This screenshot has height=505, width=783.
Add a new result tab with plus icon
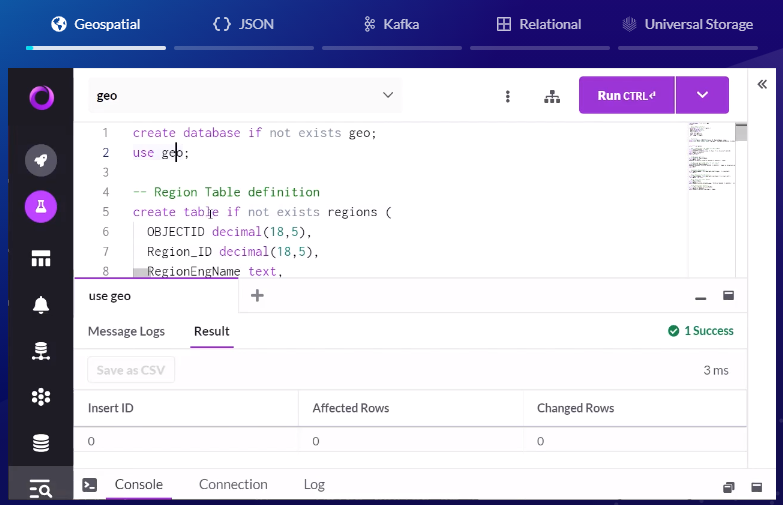(257, 296)
